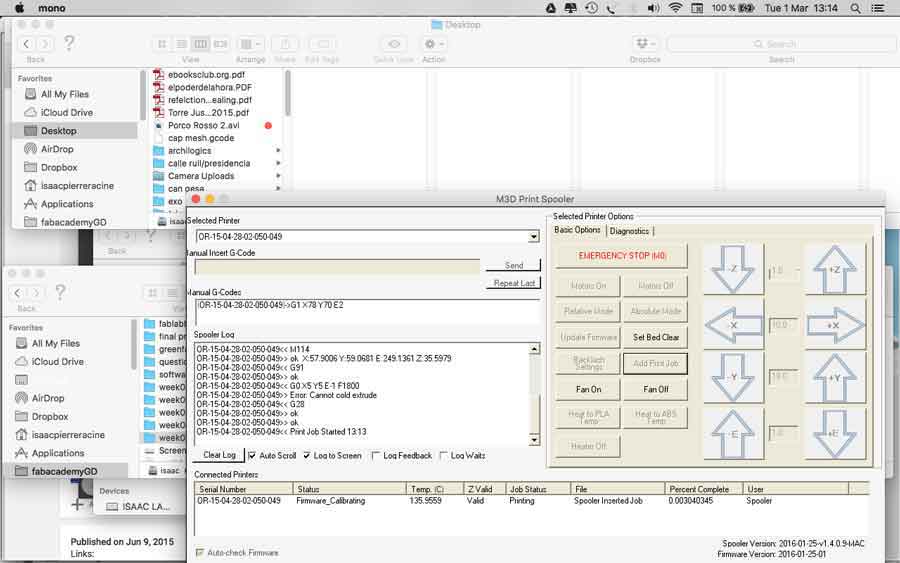Move the head left with -X arrow
The height and width of the screenshot is (563, 900).
(733, 325)
